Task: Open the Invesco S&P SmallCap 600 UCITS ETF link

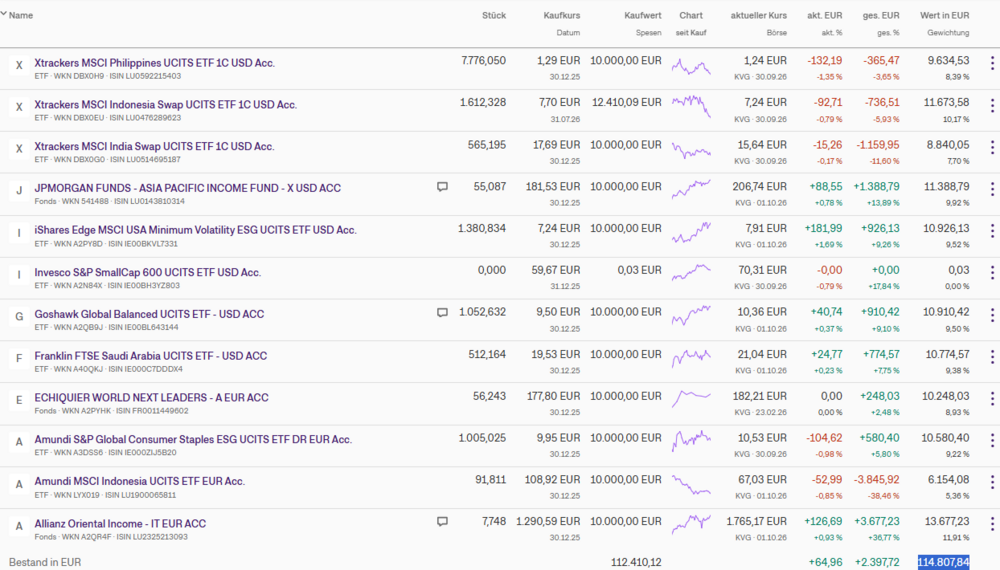Action: (147, 272)
